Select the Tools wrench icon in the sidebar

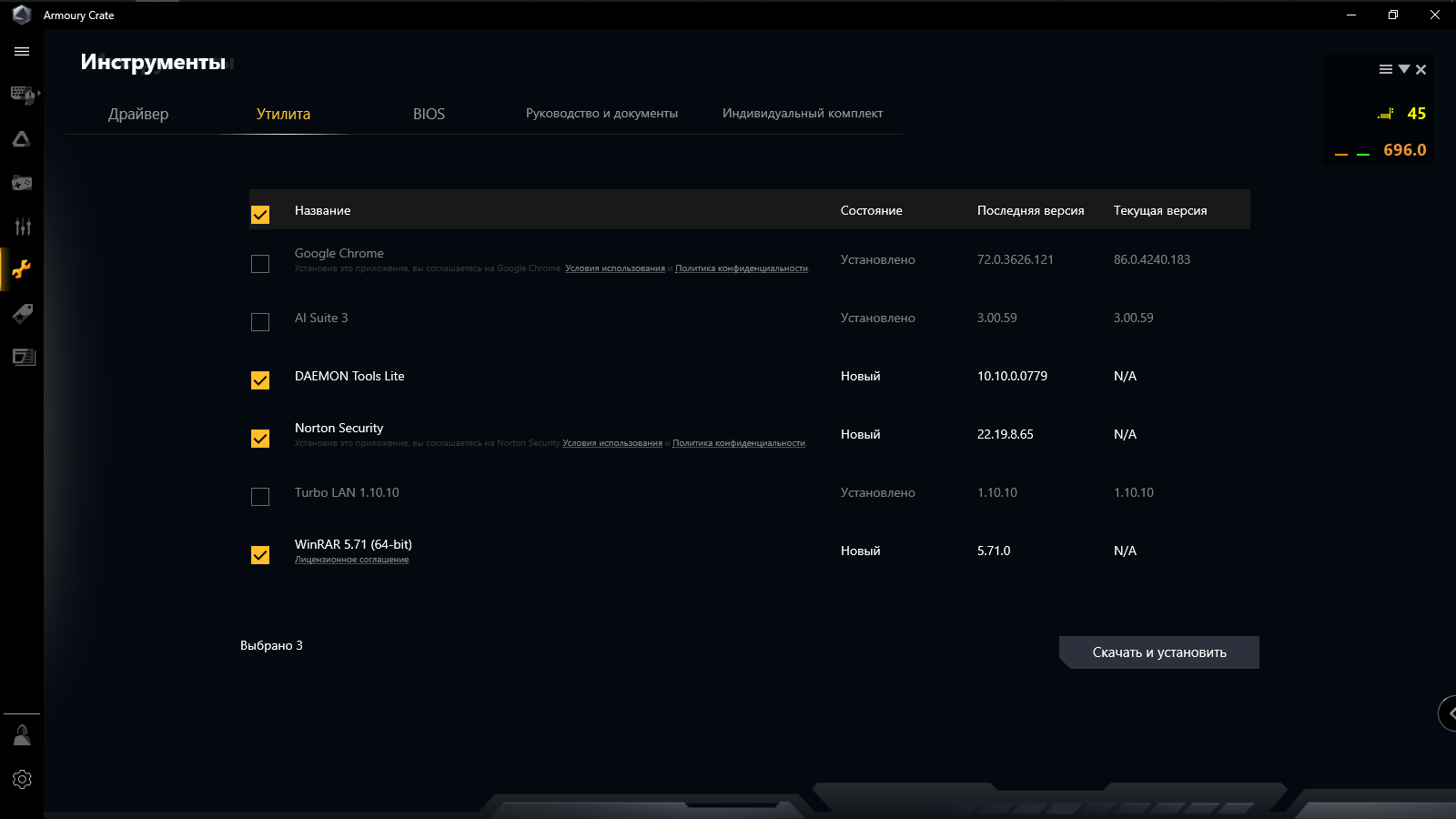22,269
